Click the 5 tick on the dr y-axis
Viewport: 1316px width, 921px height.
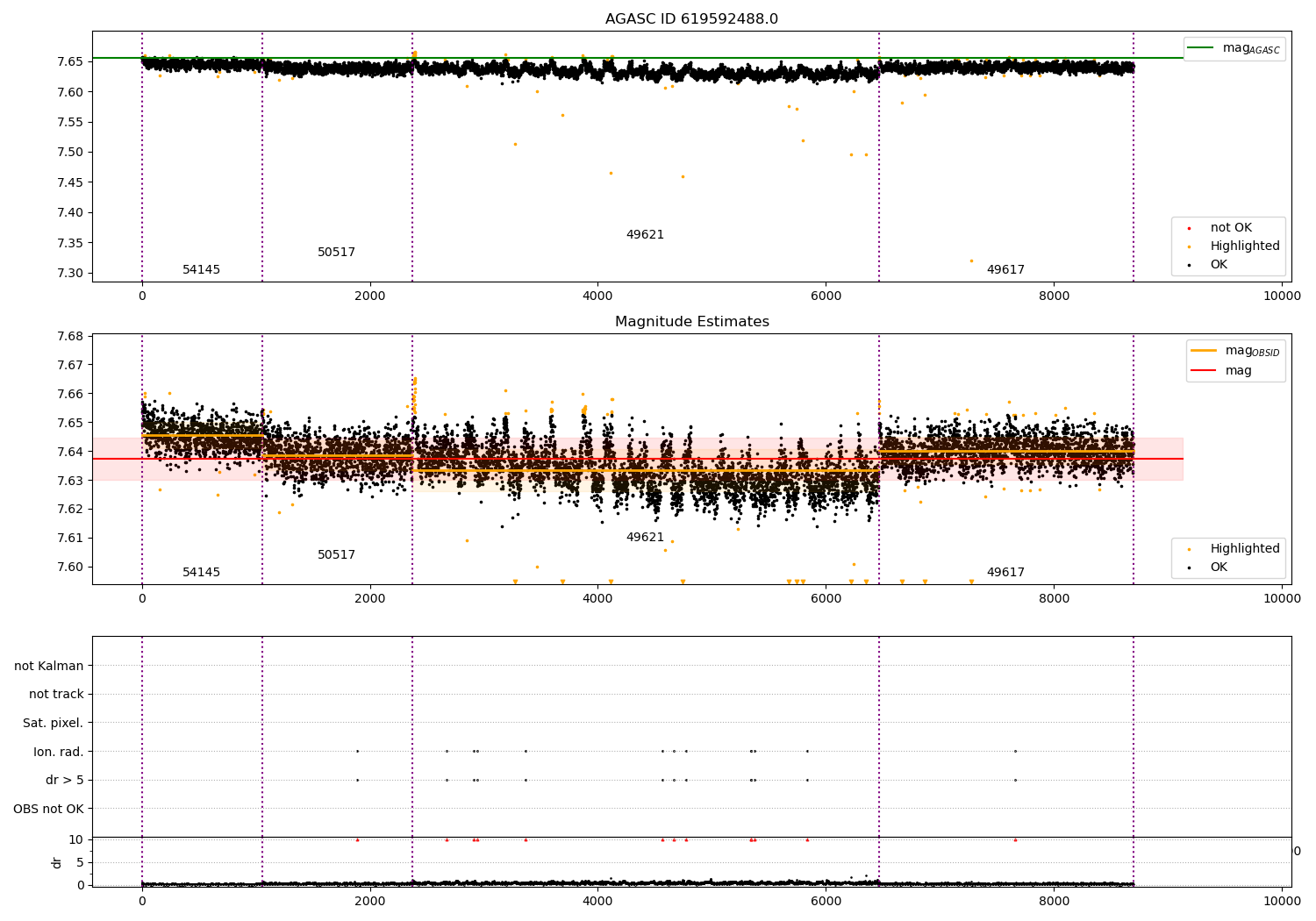[81, 862]
